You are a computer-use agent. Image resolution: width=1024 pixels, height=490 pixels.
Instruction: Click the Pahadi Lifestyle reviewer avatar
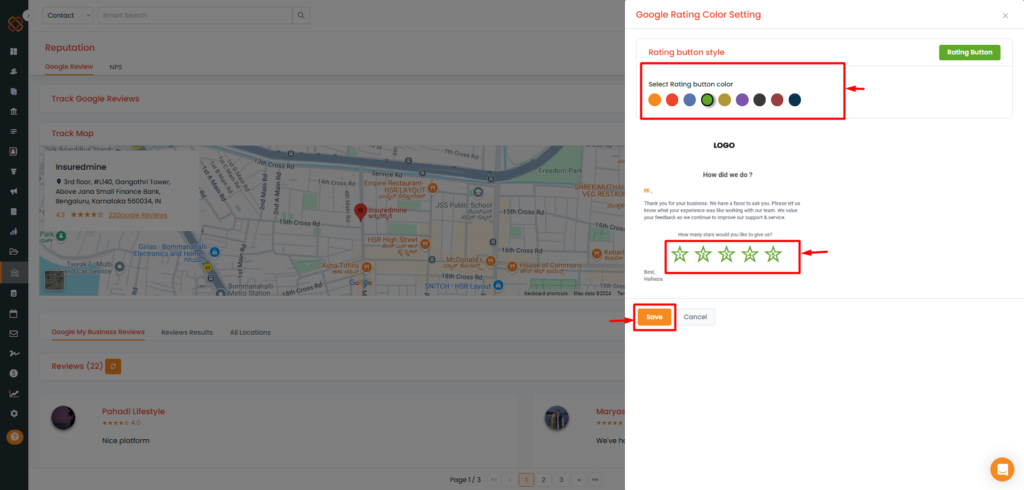[63, 418]
